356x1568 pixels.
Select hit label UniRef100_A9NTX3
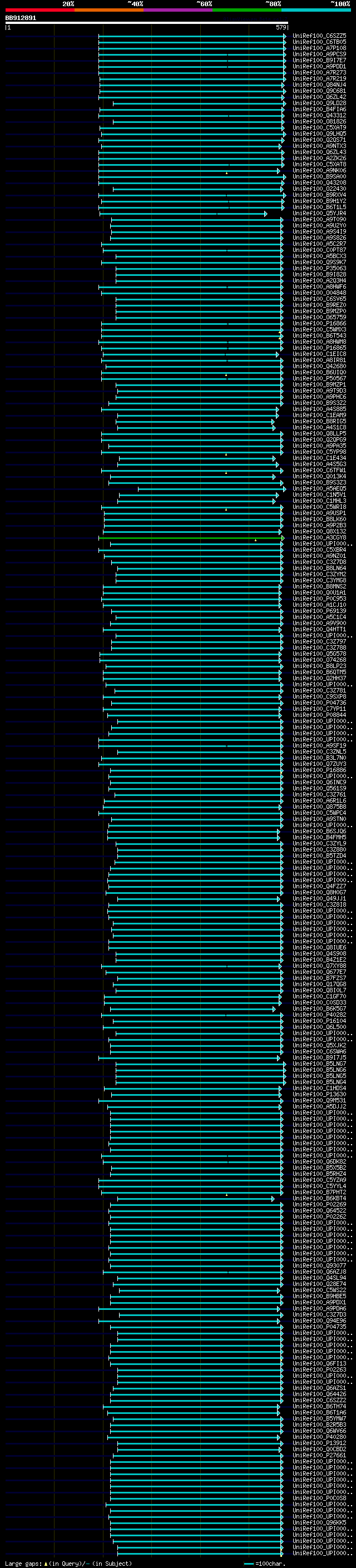click(319, 146)
